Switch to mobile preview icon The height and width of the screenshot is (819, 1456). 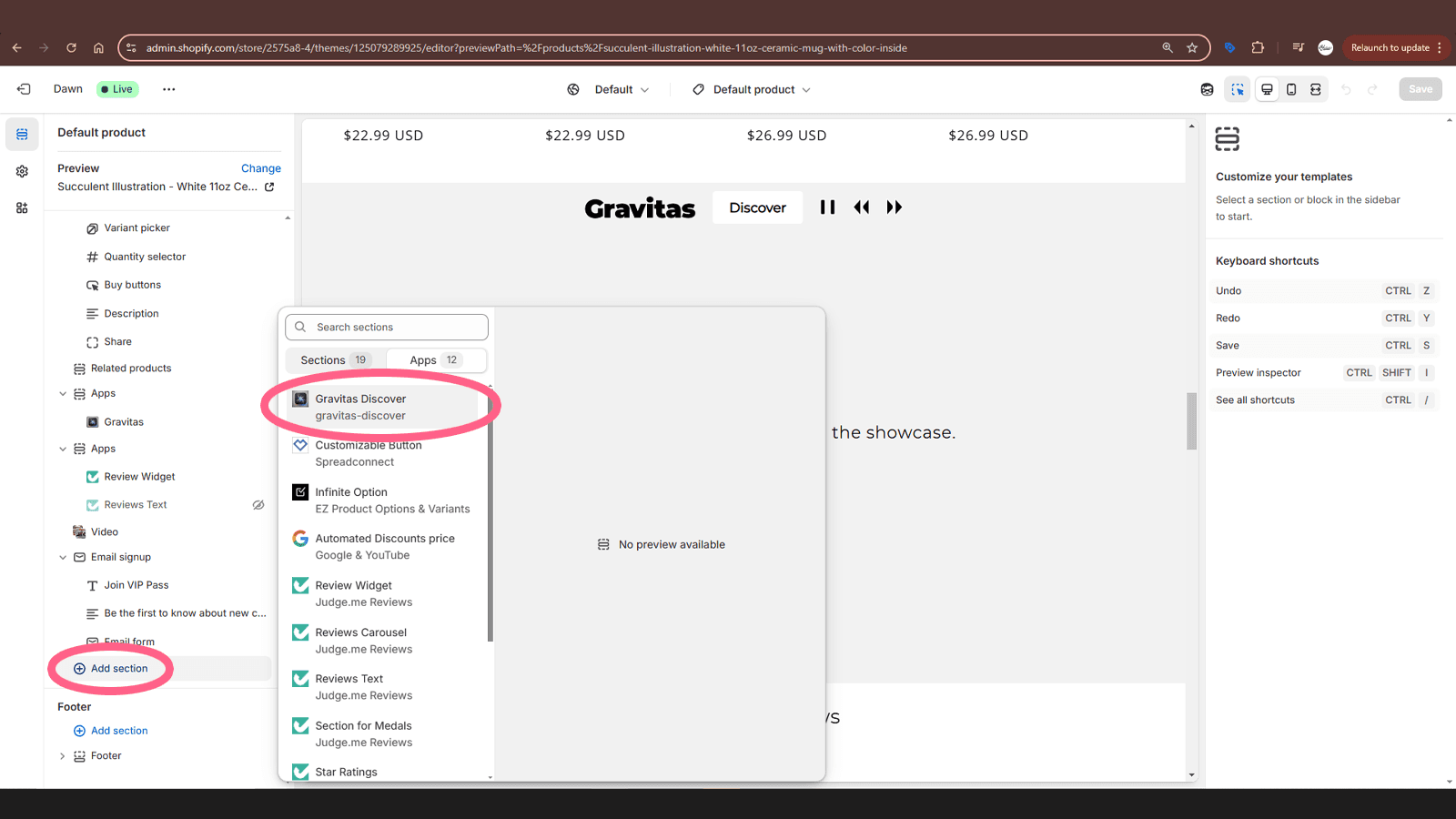click(1291, 89)
